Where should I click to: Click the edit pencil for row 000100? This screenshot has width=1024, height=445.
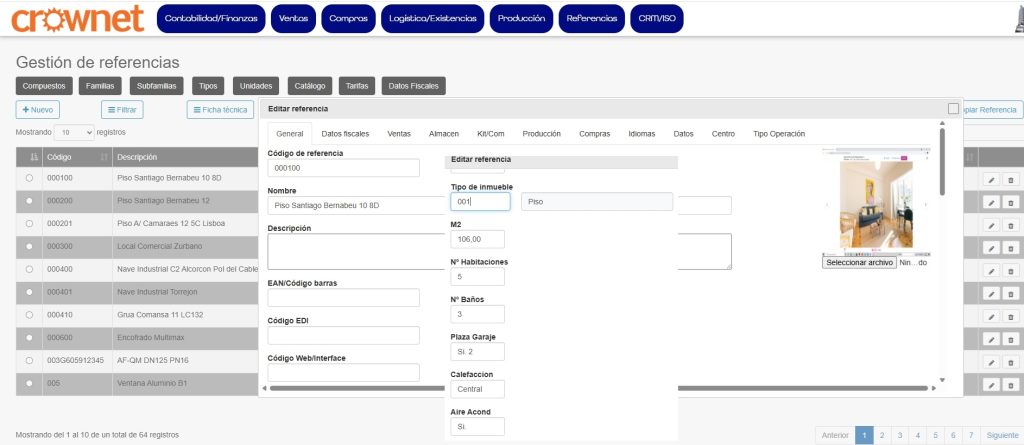(990, 178)
